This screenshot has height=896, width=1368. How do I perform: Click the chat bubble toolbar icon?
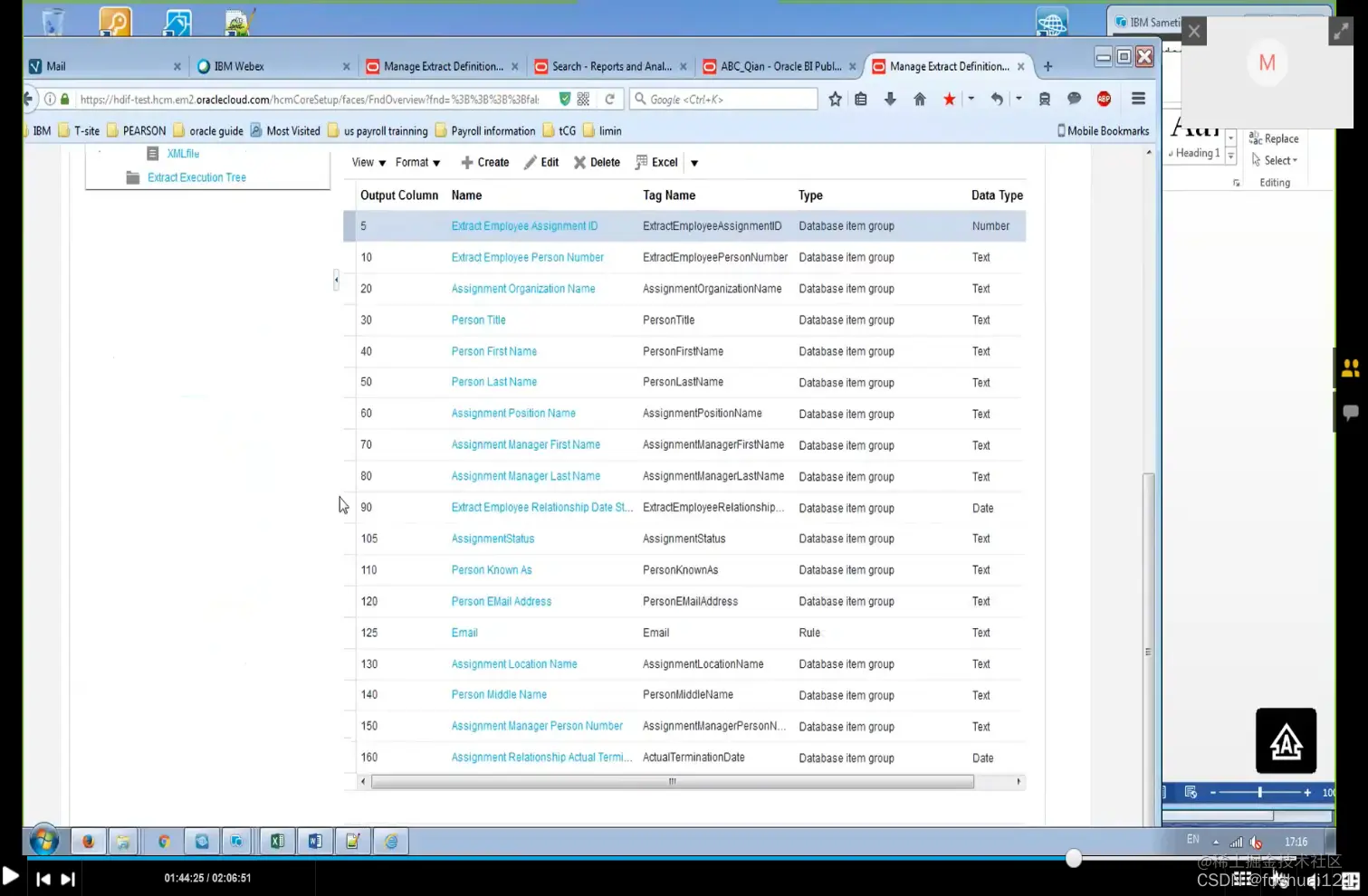[1074, 99]
